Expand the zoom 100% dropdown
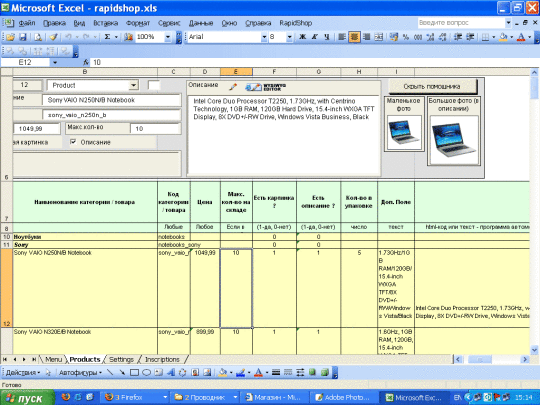The height and width of the screenshot is (405, 540). point(168,37)
